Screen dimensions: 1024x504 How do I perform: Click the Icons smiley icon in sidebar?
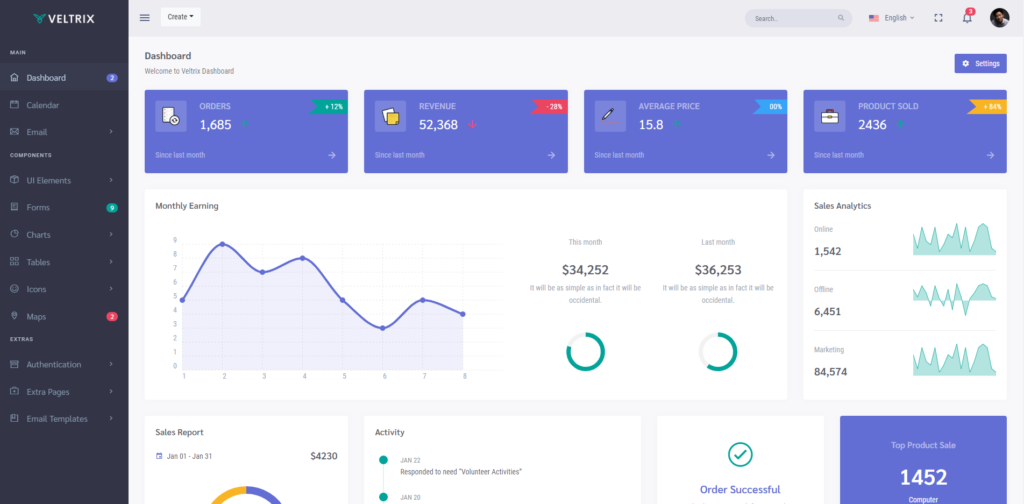14,289
